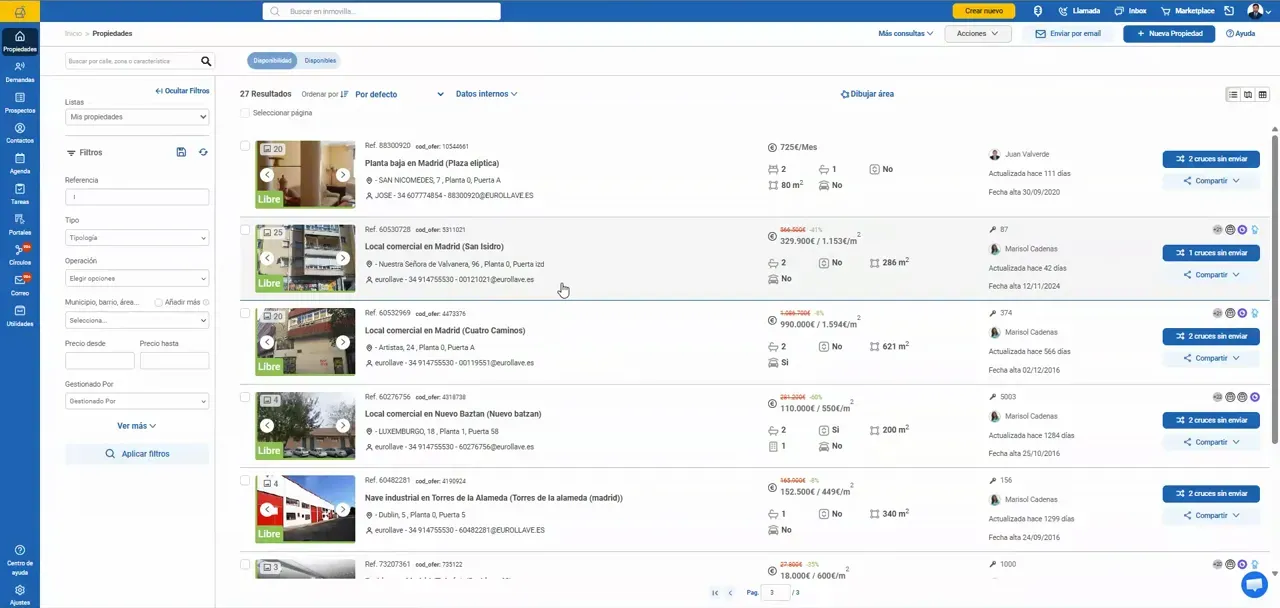Open Compartir menu for Planta baja en Madrid
Image resolution: width=1280 pixels, height=608 pixels.
coord(1211,181)
